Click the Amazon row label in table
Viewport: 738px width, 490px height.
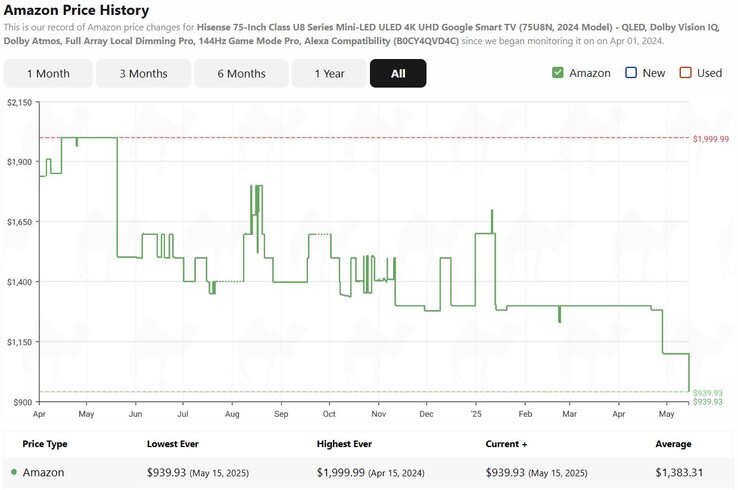(x=43, y=473)
